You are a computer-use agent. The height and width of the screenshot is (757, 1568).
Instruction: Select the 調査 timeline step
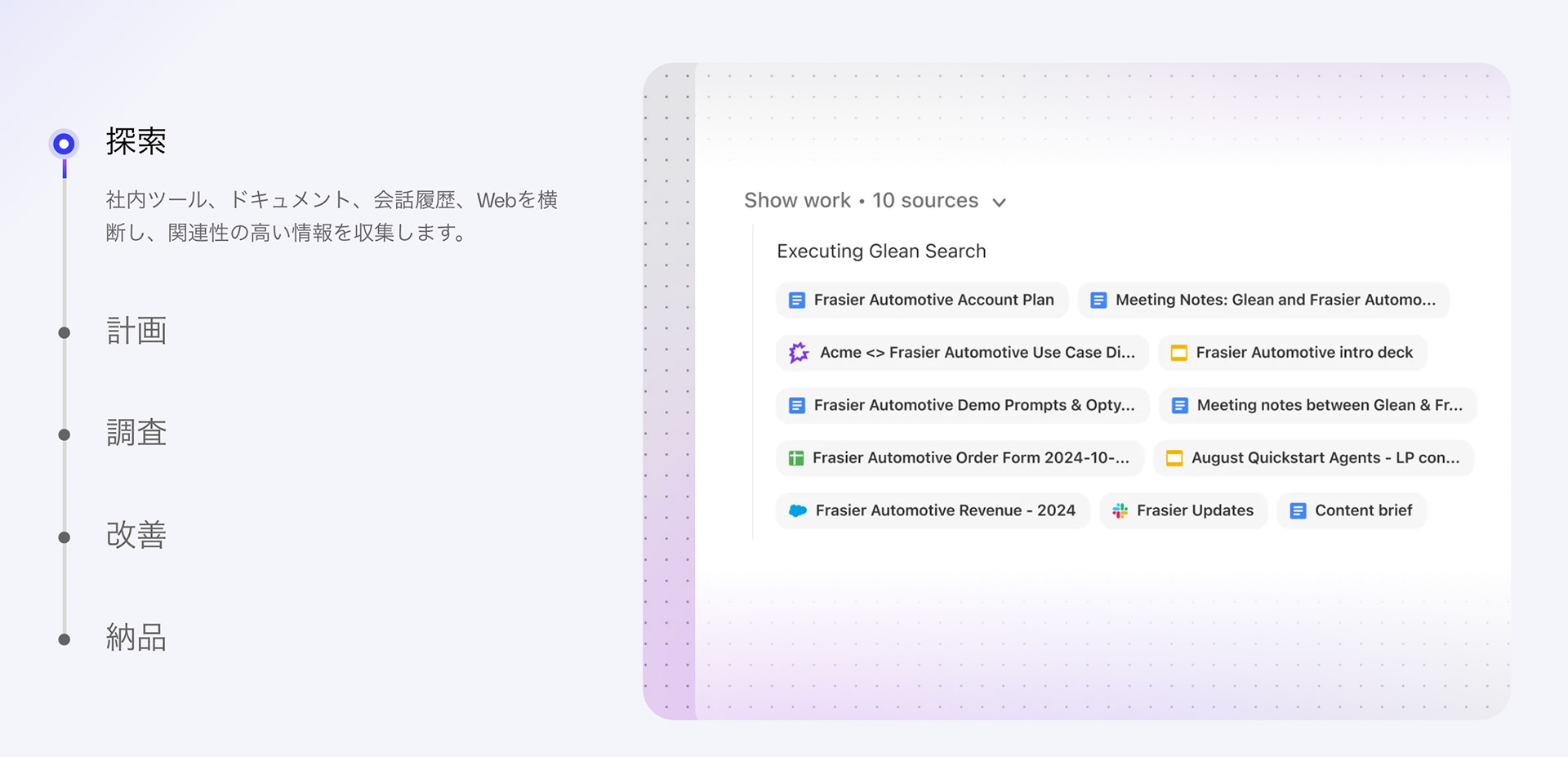pyautogui.click(x=64, y=434)
